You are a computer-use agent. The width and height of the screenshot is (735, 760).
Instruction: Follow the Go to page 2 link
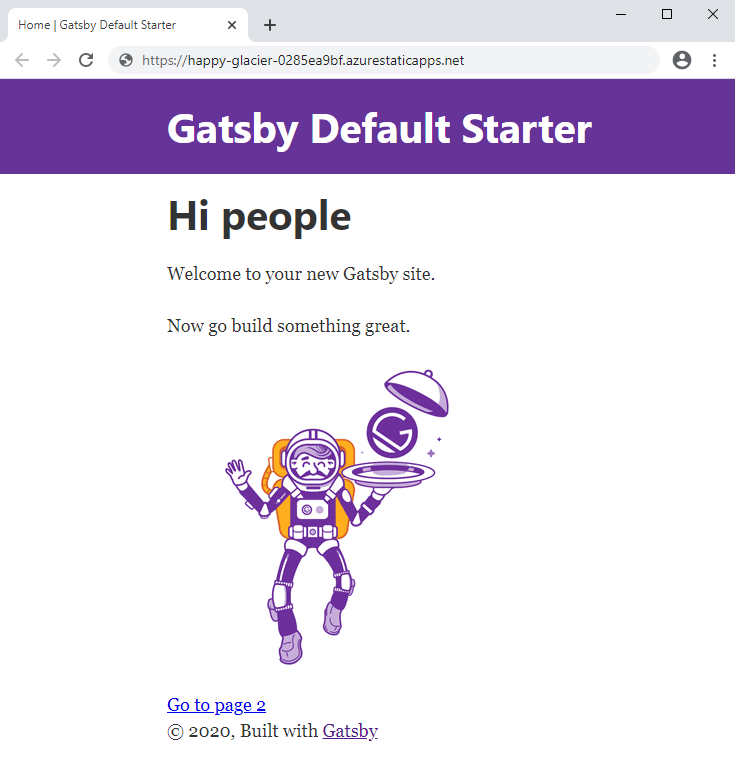[216, 705]
